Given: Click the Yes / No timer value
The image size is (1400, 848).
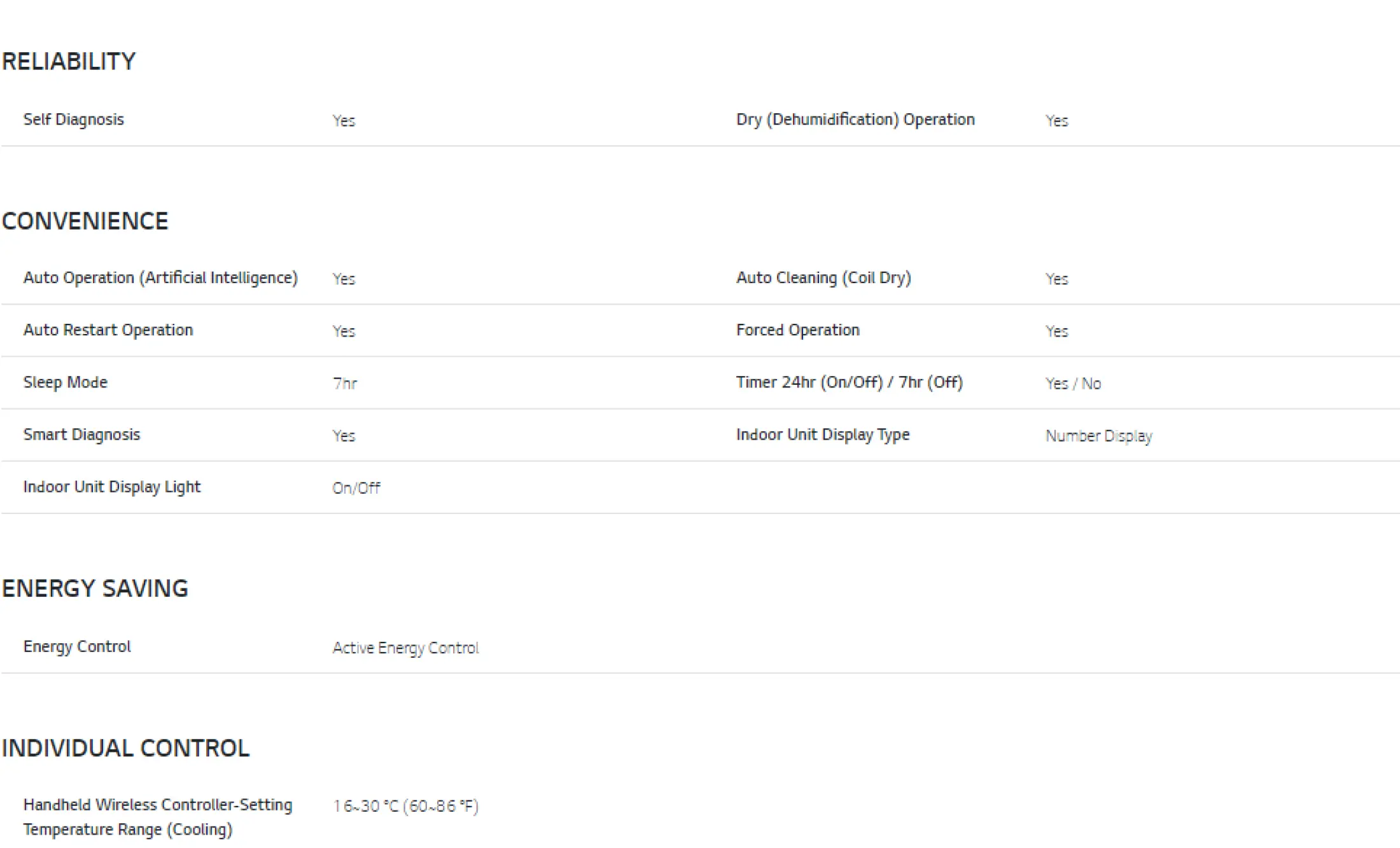Looking at the screenshot, I should click(1073, 384).
